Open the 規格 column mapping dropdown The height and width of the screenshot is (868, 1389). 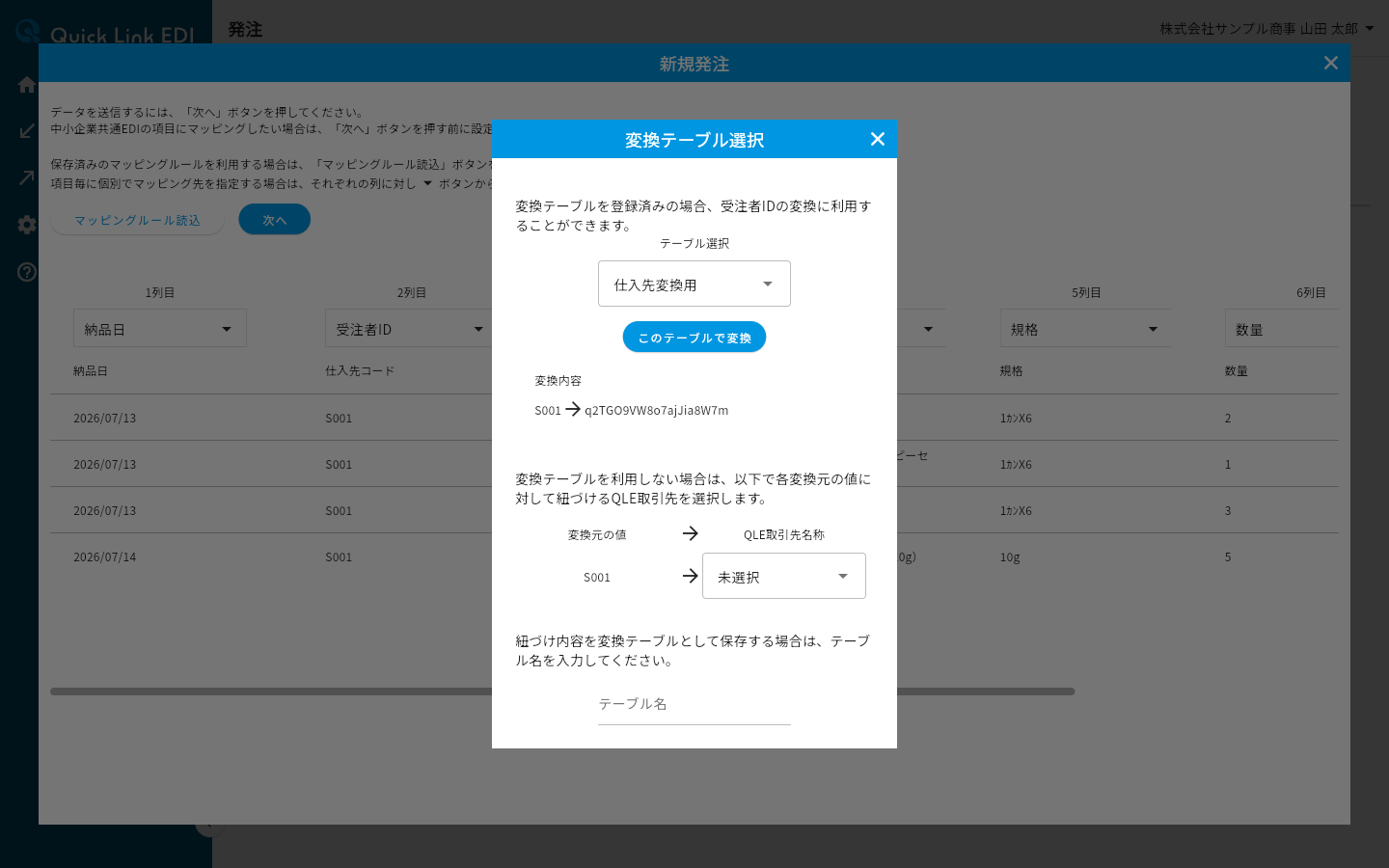[1085, 328]
